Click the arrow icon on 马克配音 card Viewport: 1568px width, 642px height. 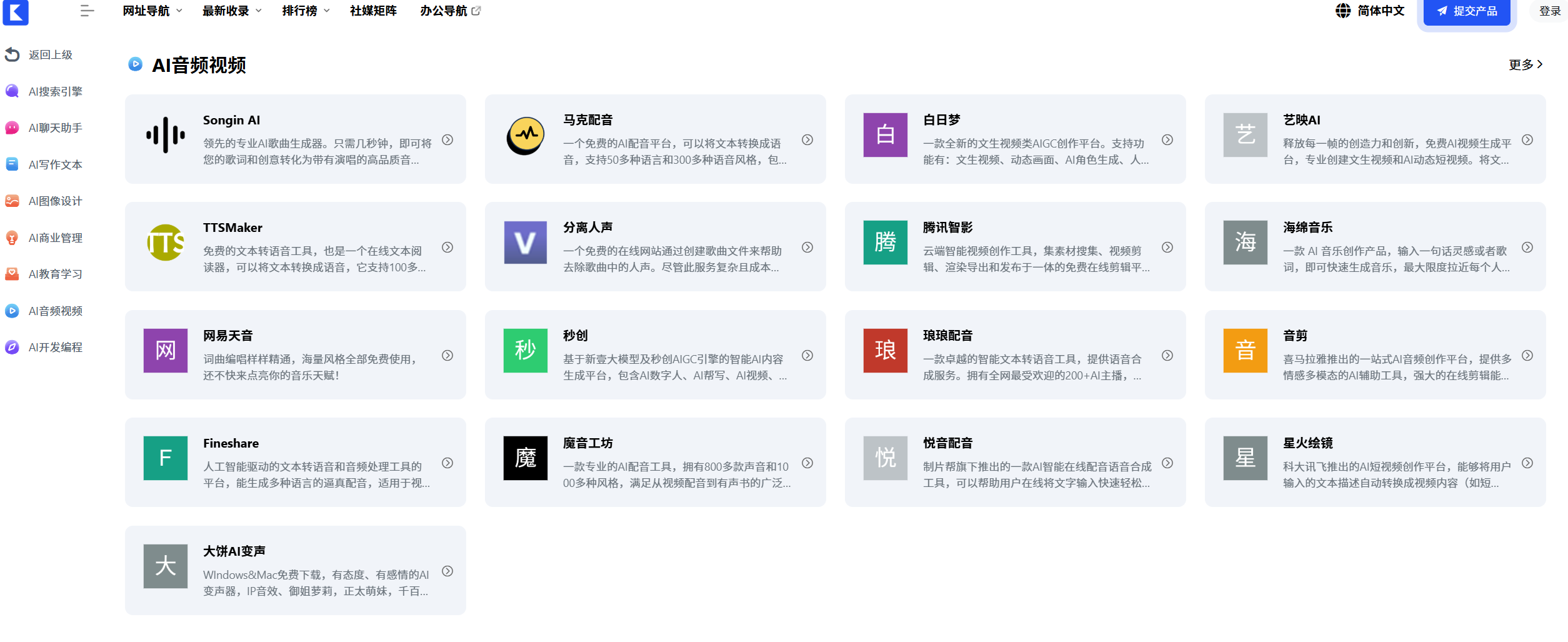[x=807, y=140]
